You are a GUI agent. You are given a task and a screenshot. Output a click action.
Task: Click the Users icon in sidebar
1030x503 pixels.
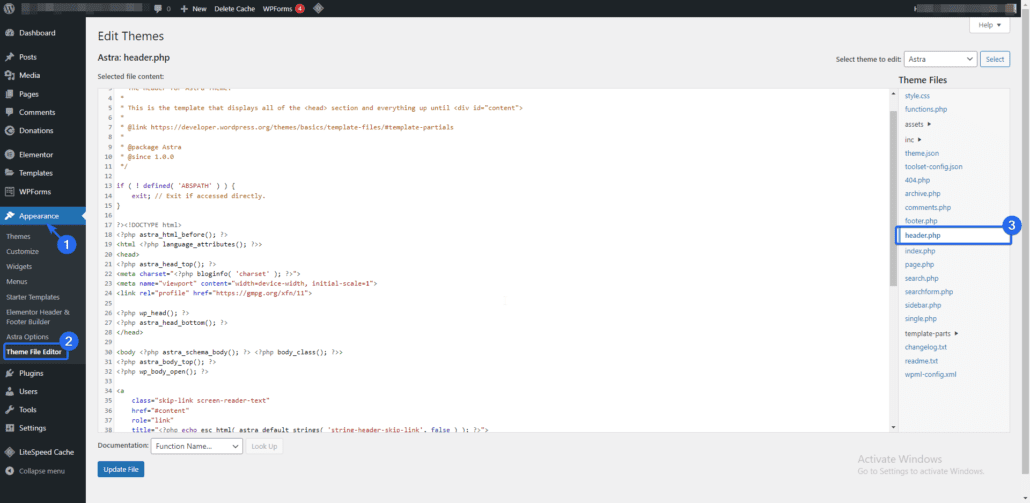[10, 391]
